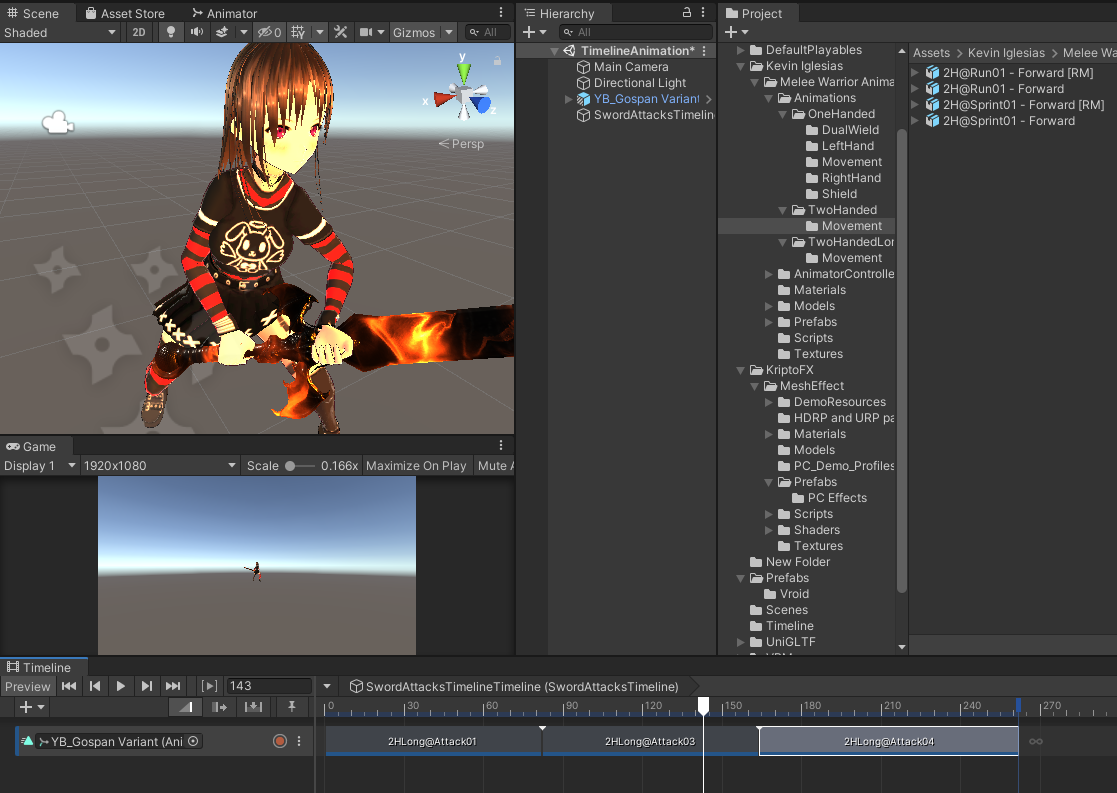Collapse Kevin Iglesias folder
The width and height of the screenshot is (1117, 793).
(x=741, y=66)
